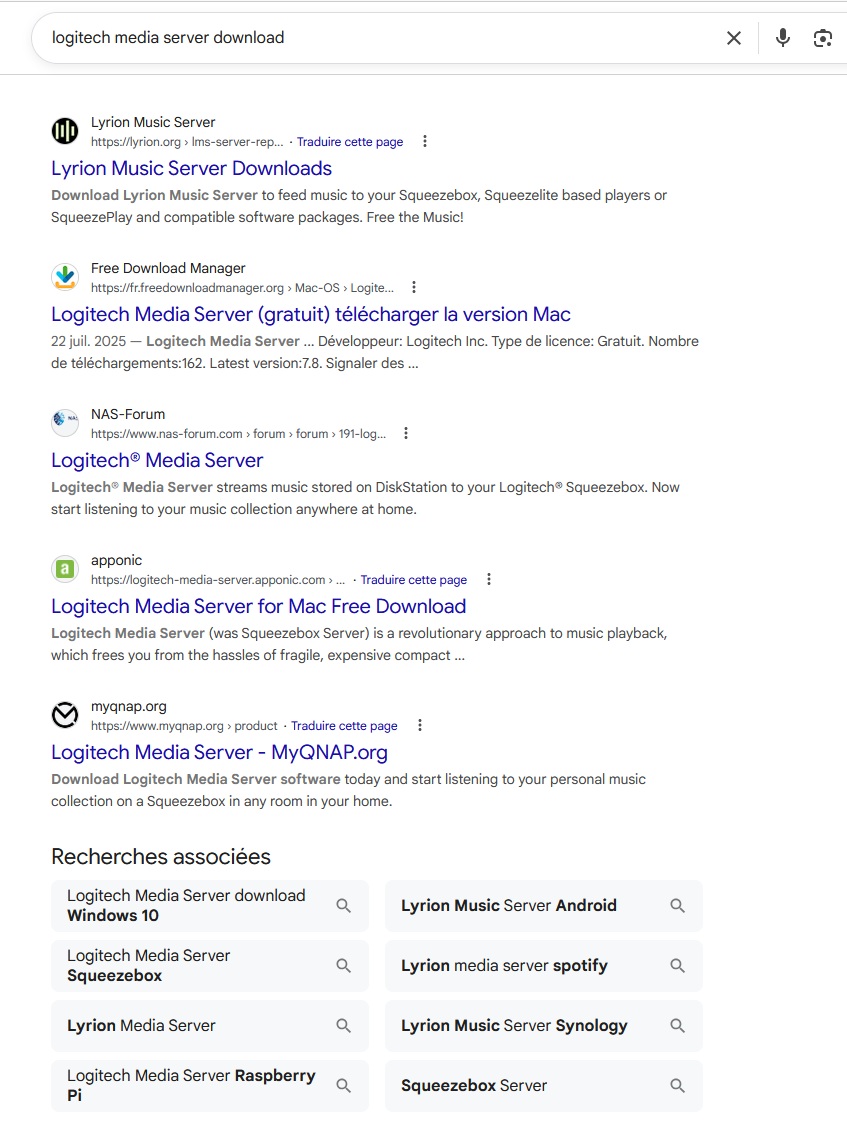847x1147 pixels.
Task: Click Traduire cette page for lyrion.org result
Action: (350, 142)
